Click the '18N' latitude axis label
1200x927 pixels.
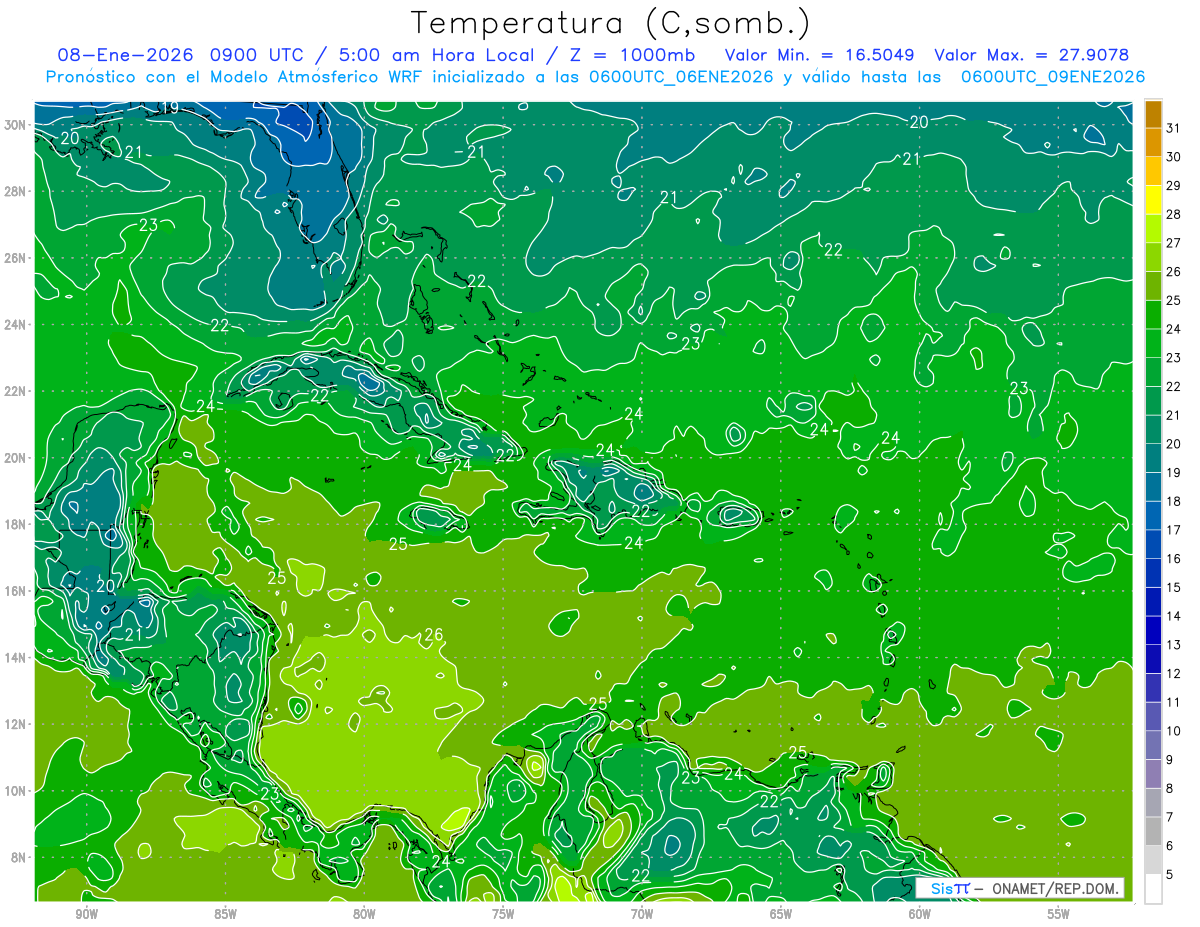(x=16, y=524)
